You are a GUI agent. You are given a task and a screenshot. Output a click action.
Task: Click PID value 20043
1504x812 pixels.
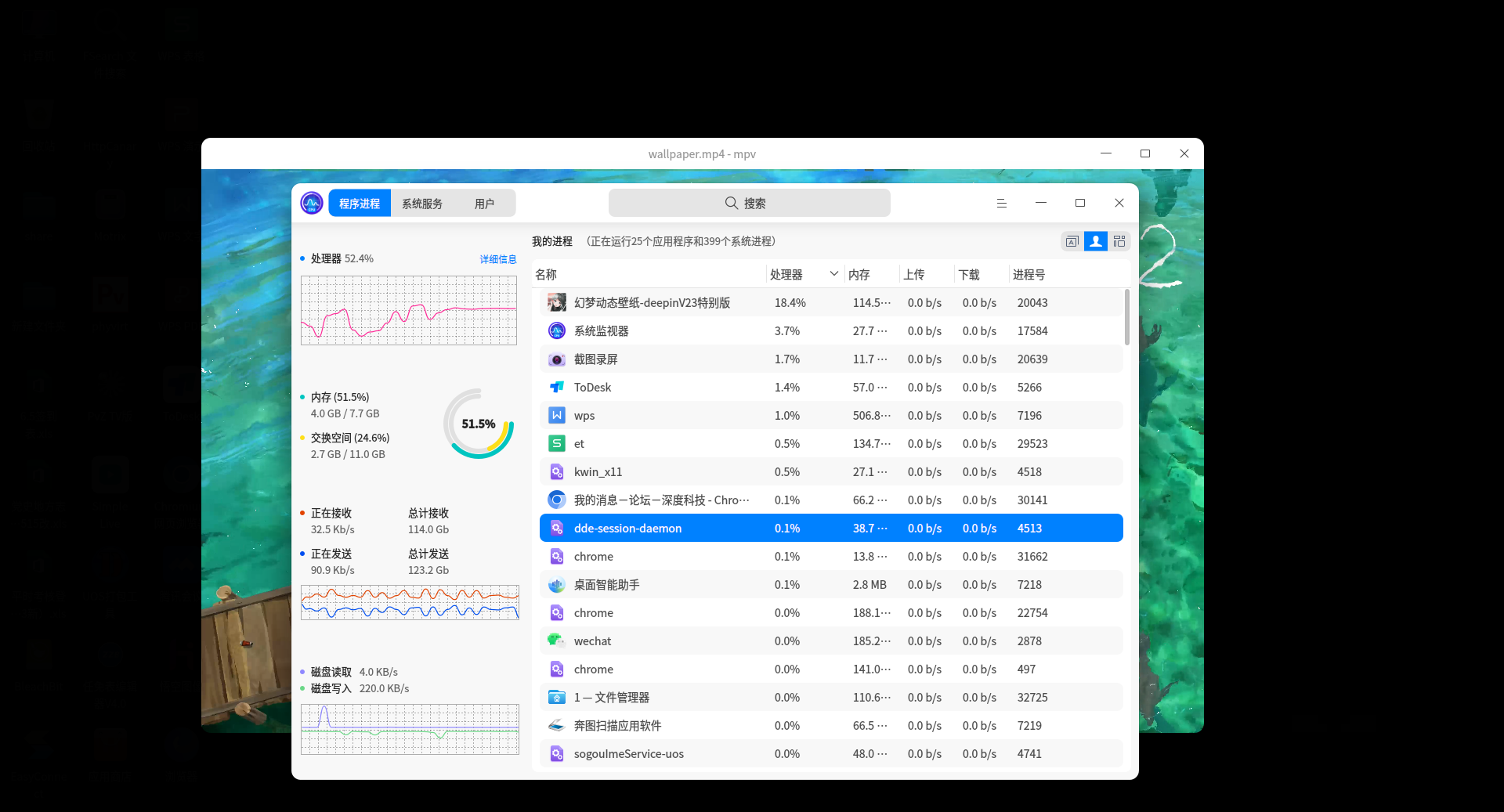click(x=1032, y=303)
